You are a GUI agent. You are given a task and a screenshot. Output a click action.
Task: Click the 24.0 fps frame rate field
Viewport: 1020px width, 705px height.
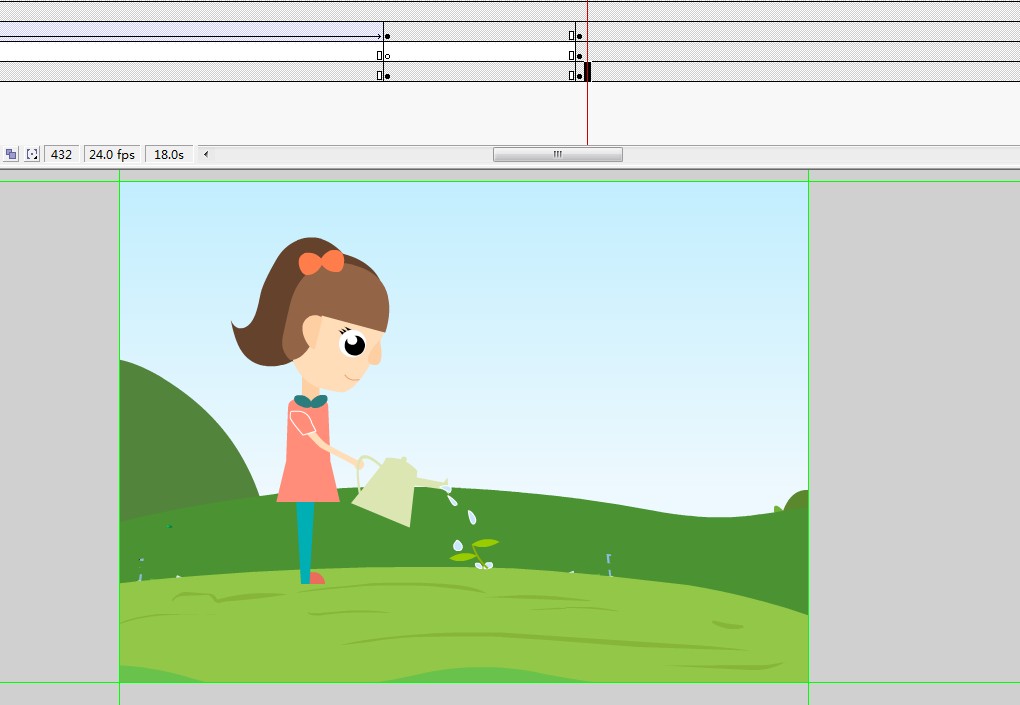coord(111,154)
